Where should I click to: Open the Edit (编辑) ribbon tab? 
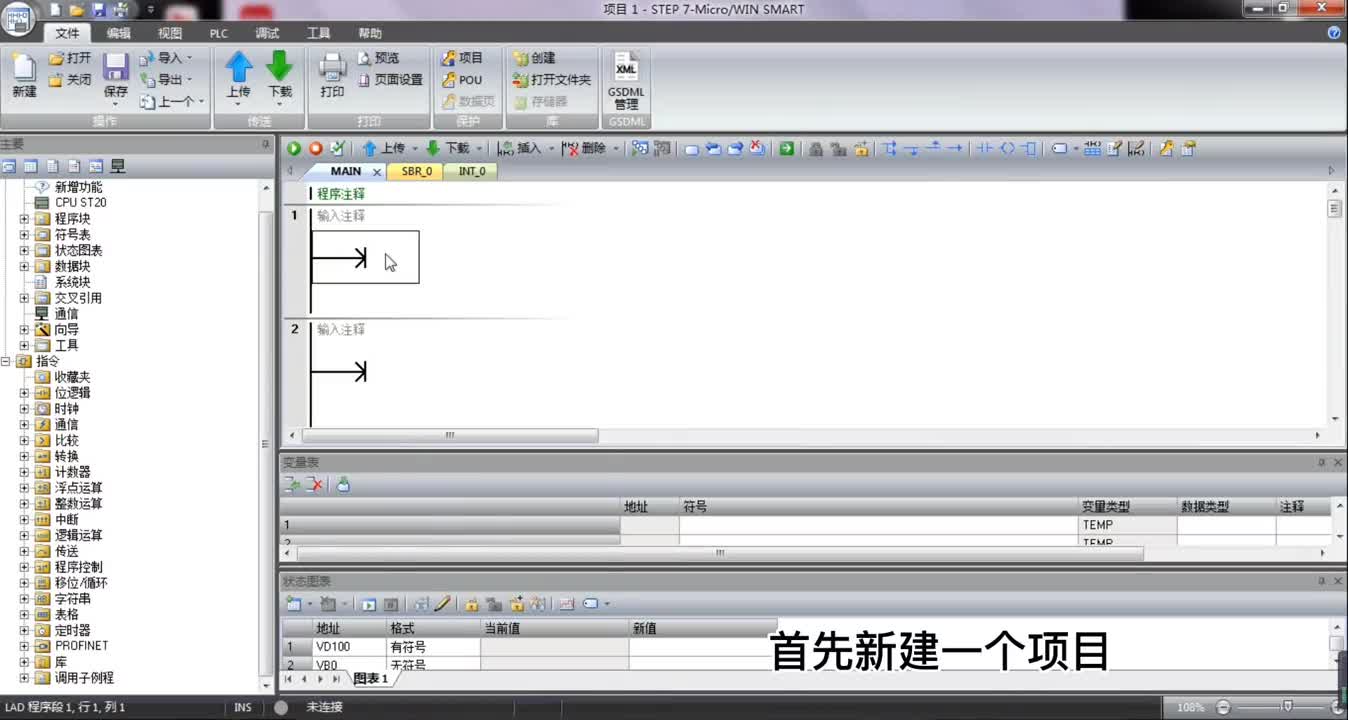pos(118,33)
